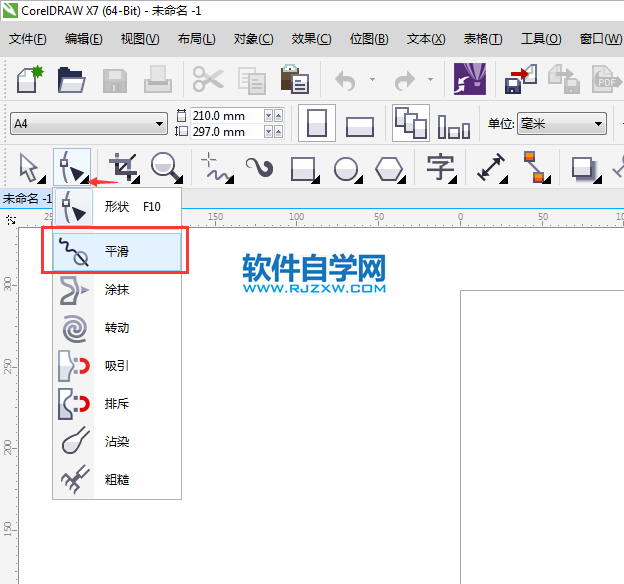Click the Paste clipboard icon
This screenshot has width=624, height=584.
294,79
